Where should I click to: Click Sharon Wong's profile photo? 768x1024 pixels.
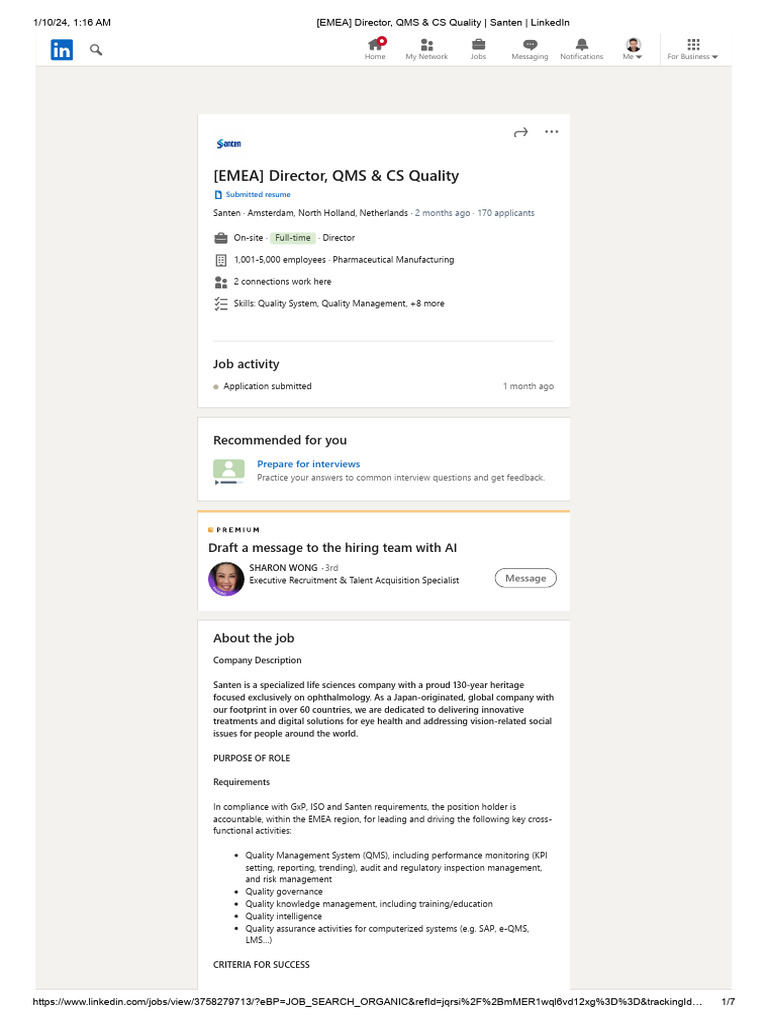[226, 579]
